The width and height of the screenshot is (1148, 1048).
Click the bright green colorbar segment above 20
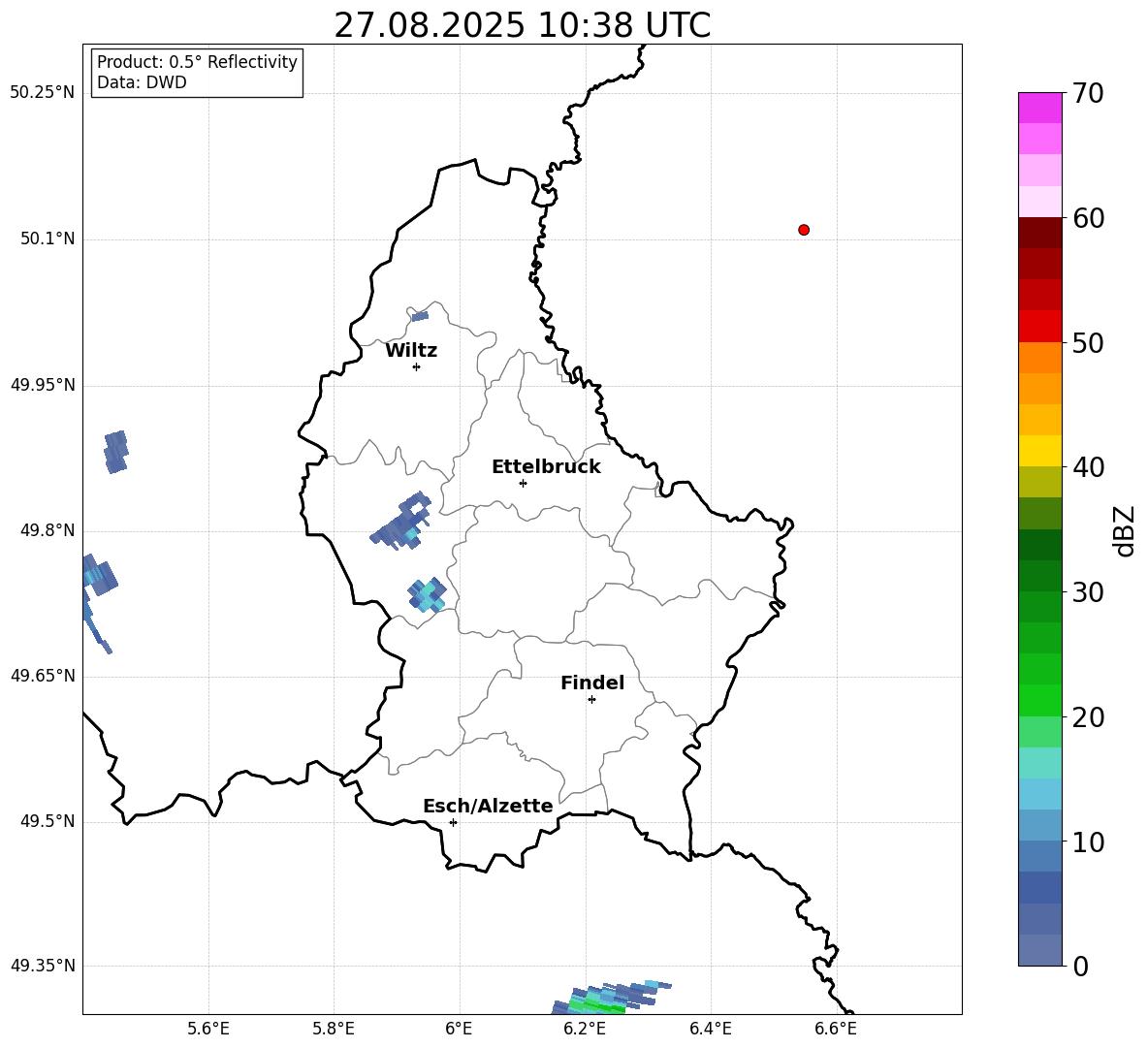[1040, 700]
